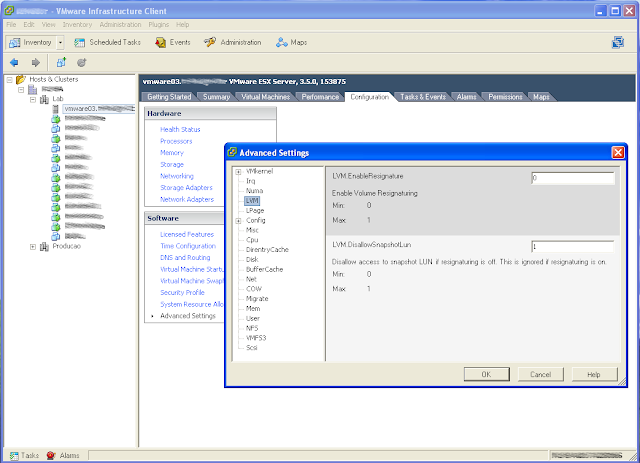Select the VMFS3 settings category
The image size is (640, 463).
tap(256, 338)
